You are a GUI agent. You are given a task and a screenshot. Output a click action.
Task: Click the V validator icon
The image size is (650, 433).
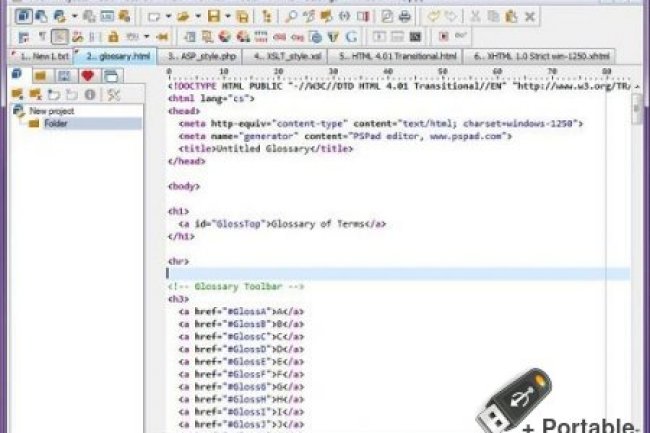(x=333, y=36)
